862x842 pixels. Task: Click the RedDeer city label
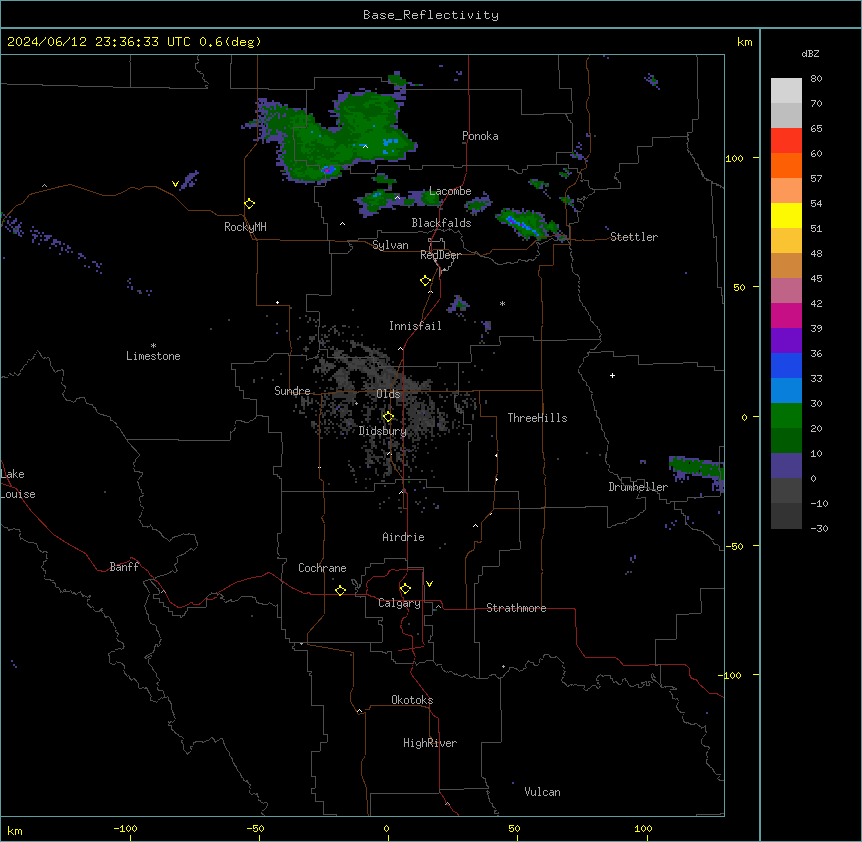click(440, 255)
